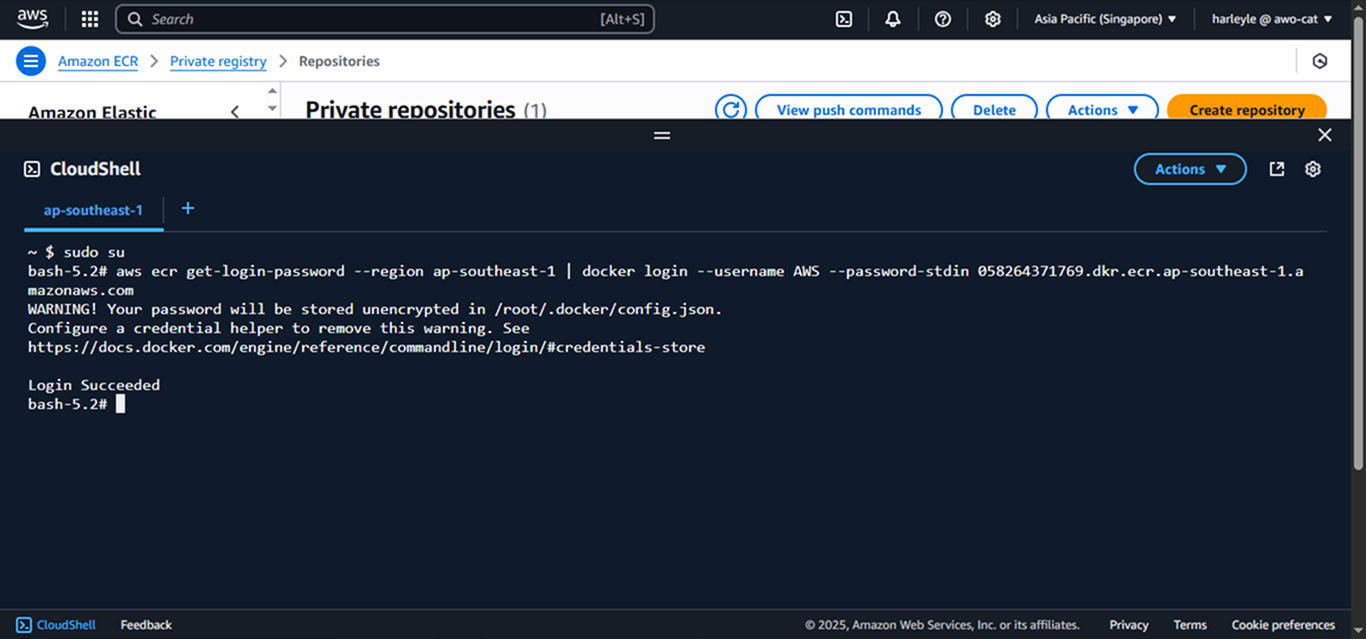
Task: Open the region selector Asia Pacific (Singapore)
Action: coord(1105,19)
